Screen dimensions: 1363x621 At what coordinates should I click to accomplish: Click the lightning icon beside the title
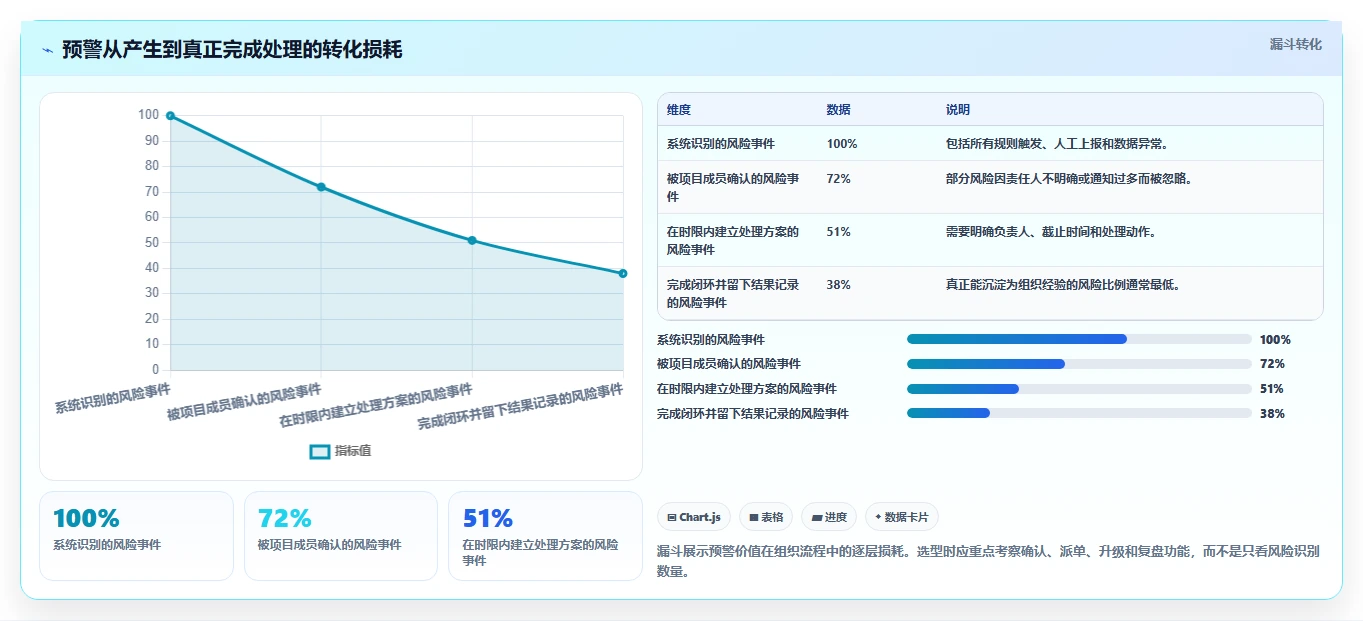48,50
